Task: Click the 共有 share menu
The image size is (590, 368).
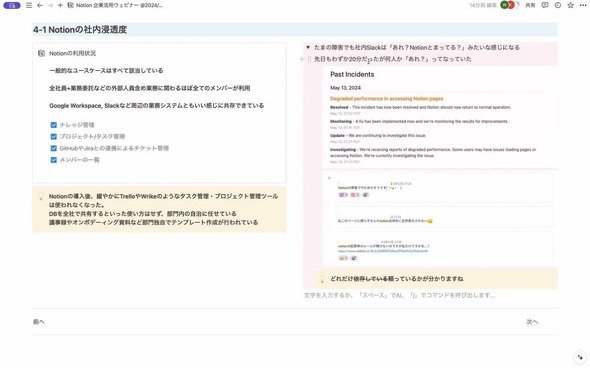Action: (x=530, y=5)
